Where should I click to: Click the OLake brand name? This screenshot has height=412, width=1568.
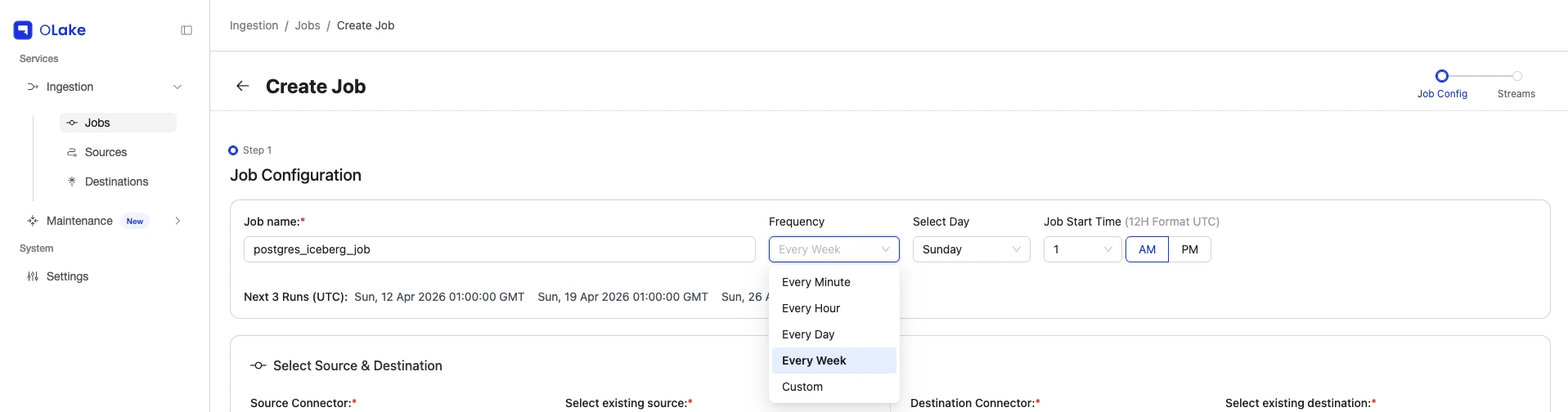point(63,30)
